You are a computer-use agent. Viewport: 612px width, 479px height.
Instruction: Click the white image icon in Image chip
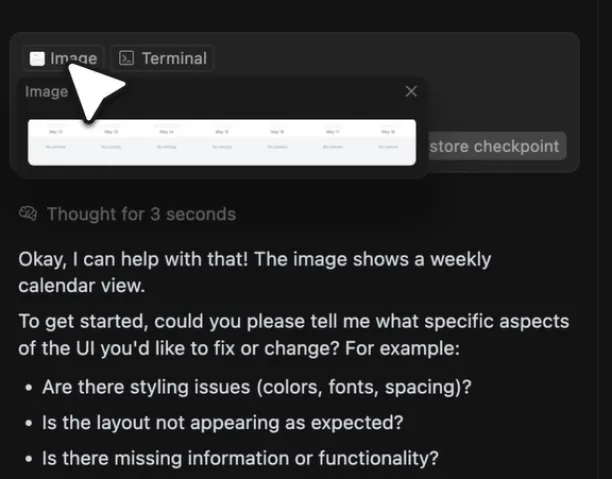coord(37,59)
